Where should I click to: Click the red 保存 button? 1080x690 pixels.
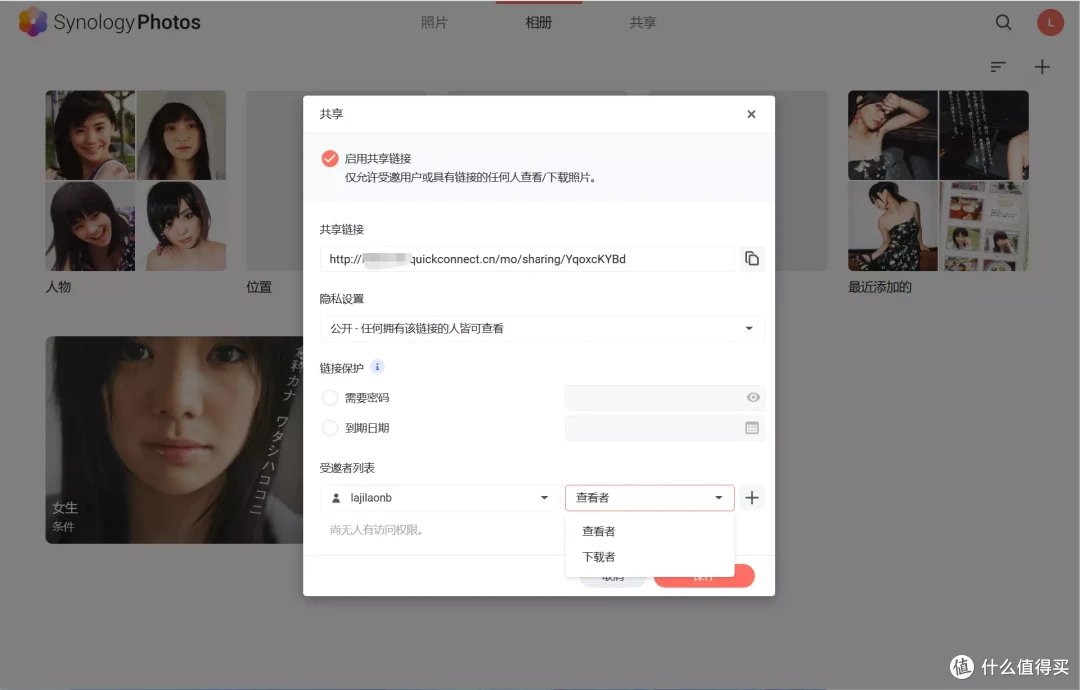(x=704, y=575)
